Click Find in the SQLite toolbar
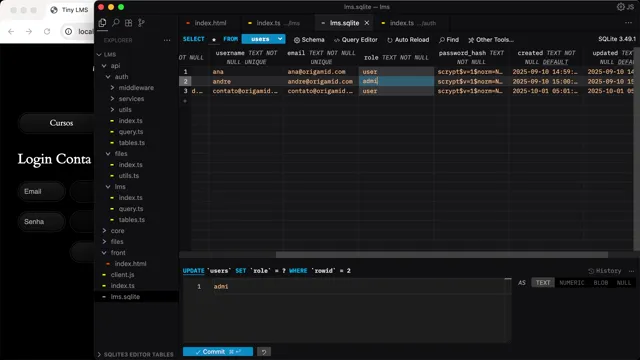The width and height of the screenshot is (640, 360). [449, 40]
